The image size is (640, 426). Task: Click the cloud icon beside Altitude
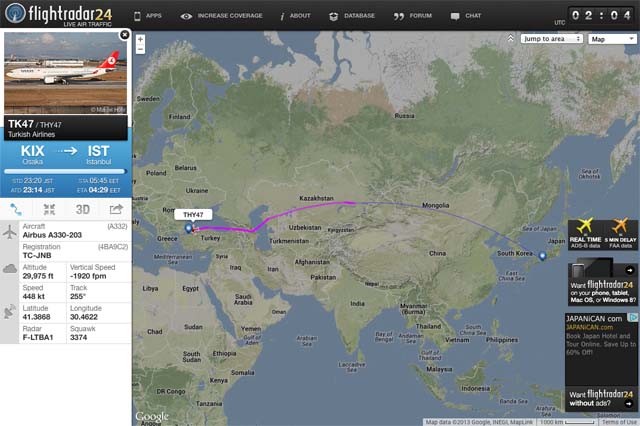pyautogui.click(x=10, y=268)
